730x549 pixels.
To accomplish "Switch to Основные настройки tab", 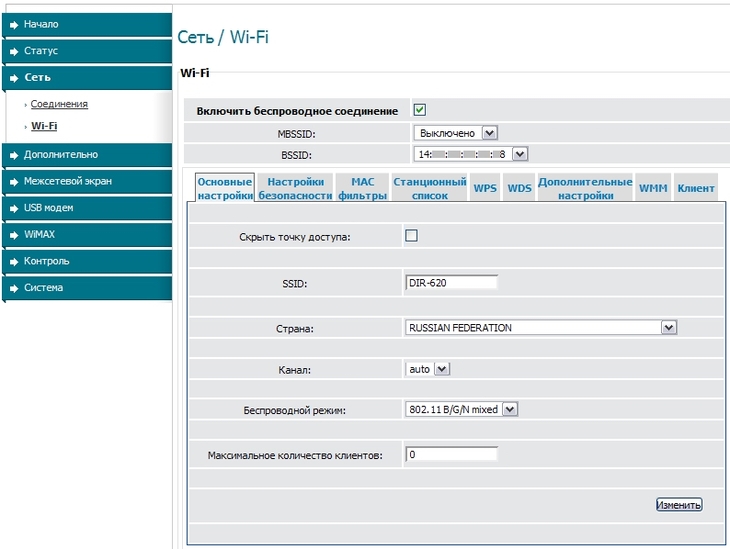I will pyautogui.click(x=225, y=188).
